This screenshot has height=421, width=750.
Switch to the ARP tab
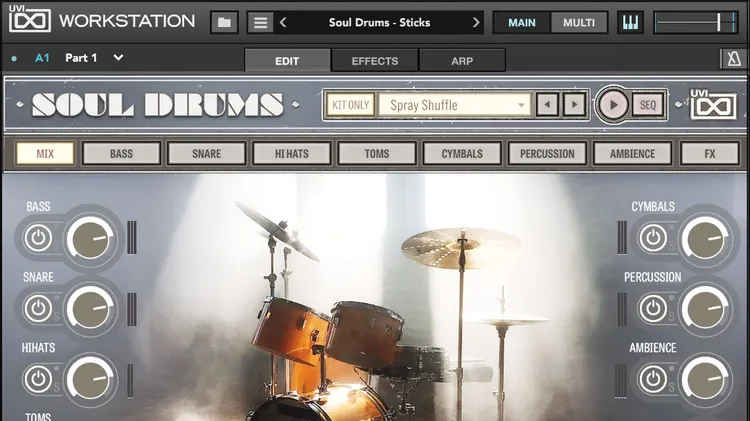(462, 61)
